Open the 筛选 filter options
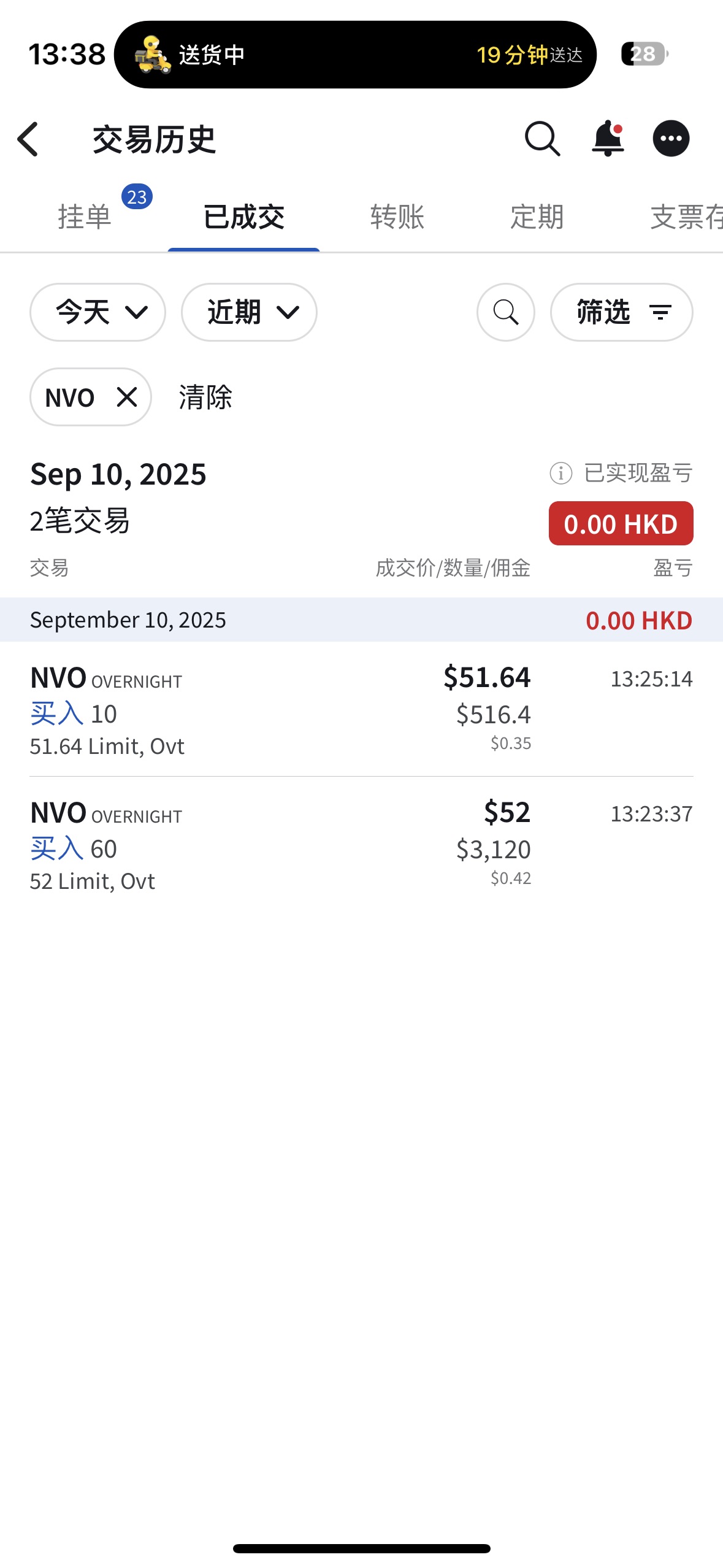 point(621,312)
